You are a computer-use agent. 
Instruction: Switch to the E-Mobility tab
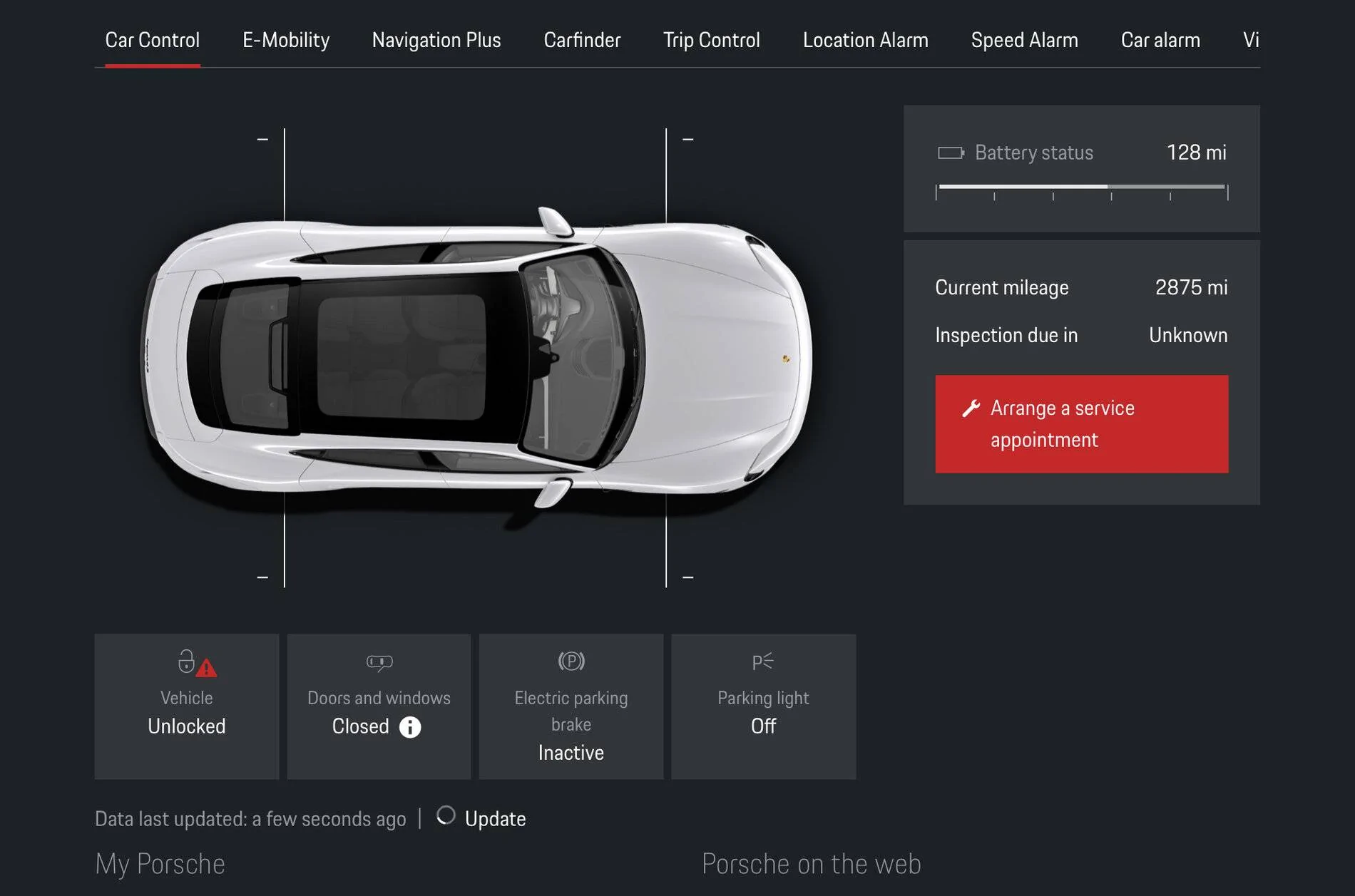[x=286, y=40]
